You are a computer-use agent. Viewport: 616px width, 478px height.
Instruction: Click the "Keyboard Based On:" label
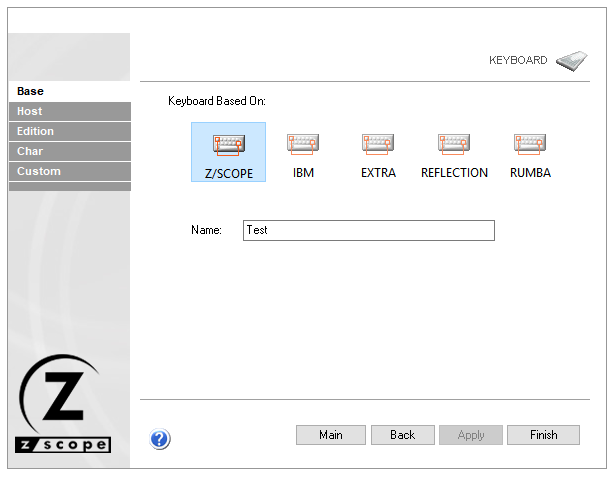(217, 101)
